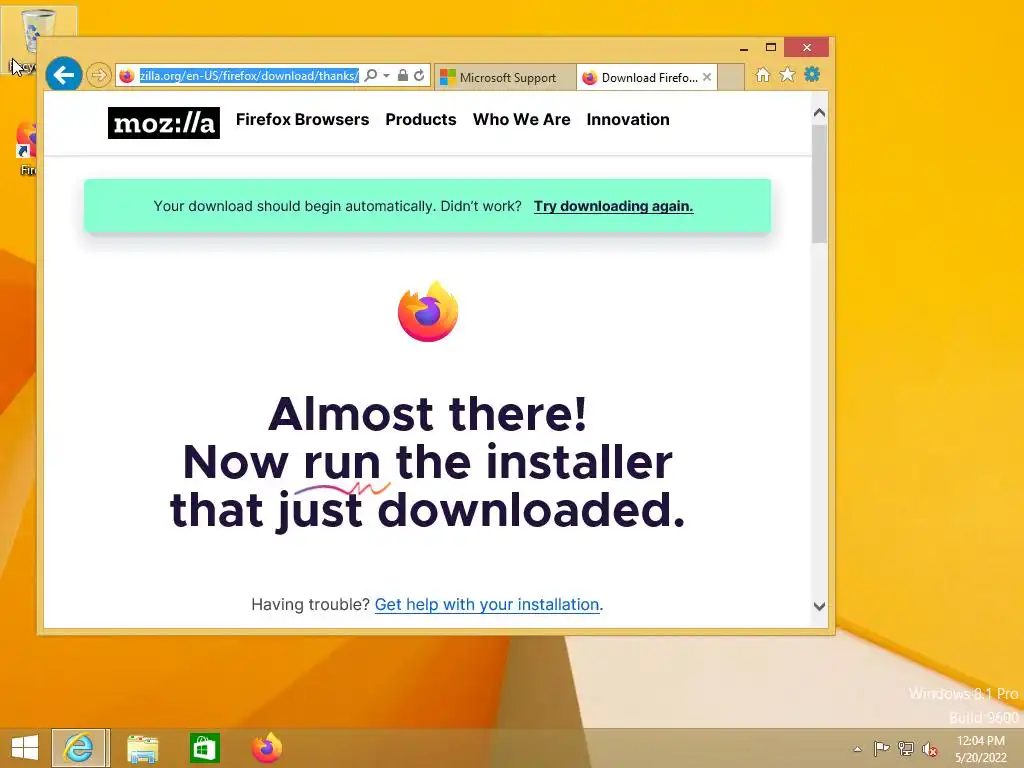Close the Internet Explorer window

[x=807, y=48]
